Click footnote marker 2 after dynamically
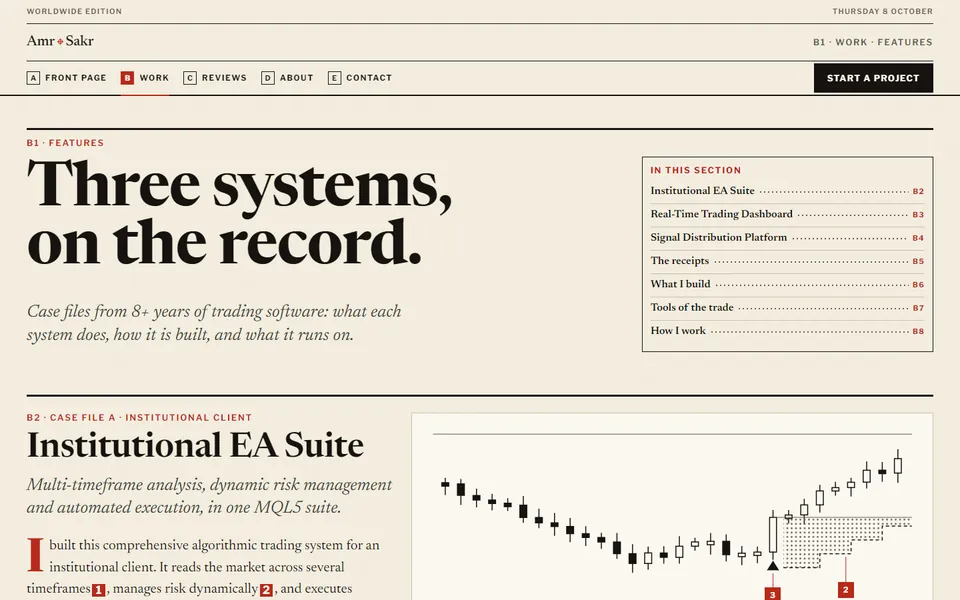Screen dimensions: 960x600 pos(266,590)
